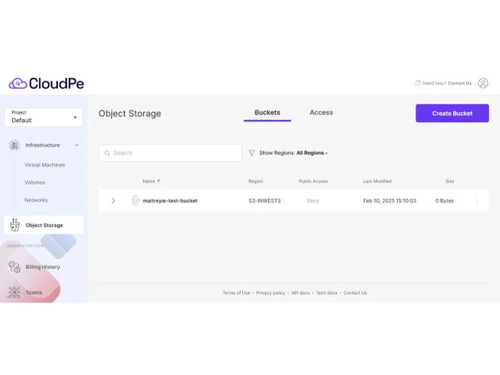
Task: Open the Project Default dropdown
Action: point(44,117)
